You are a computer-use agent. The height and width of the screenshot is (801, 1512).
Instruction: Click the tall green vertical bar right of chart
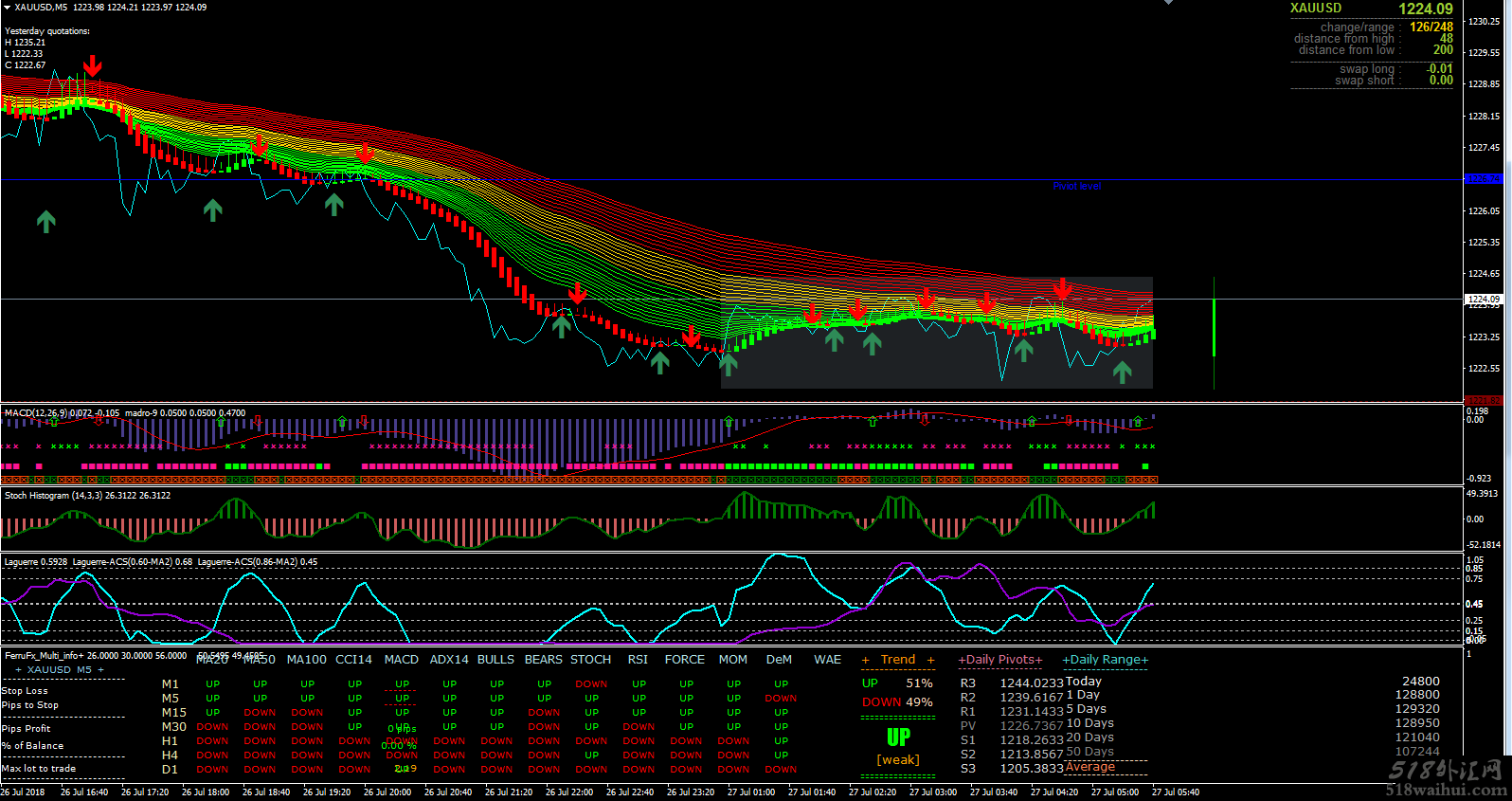[1214, 327]
